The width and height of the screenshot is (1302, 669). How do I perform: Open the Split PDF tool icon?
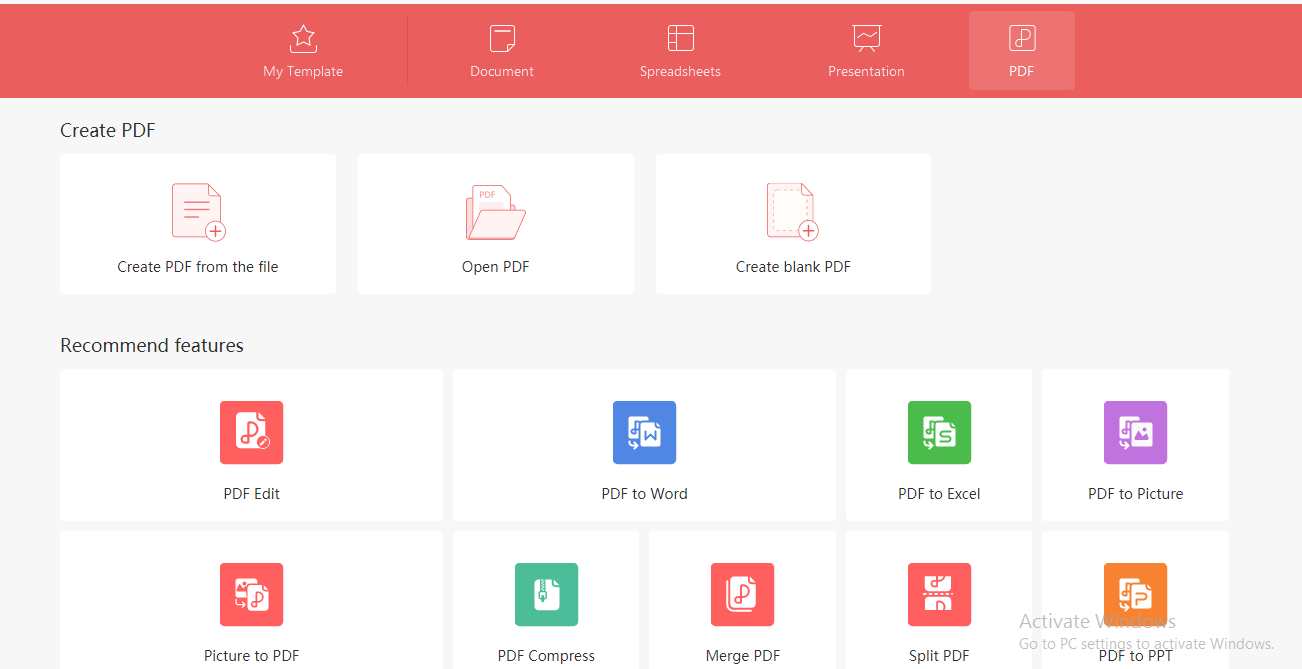(938, 595)
